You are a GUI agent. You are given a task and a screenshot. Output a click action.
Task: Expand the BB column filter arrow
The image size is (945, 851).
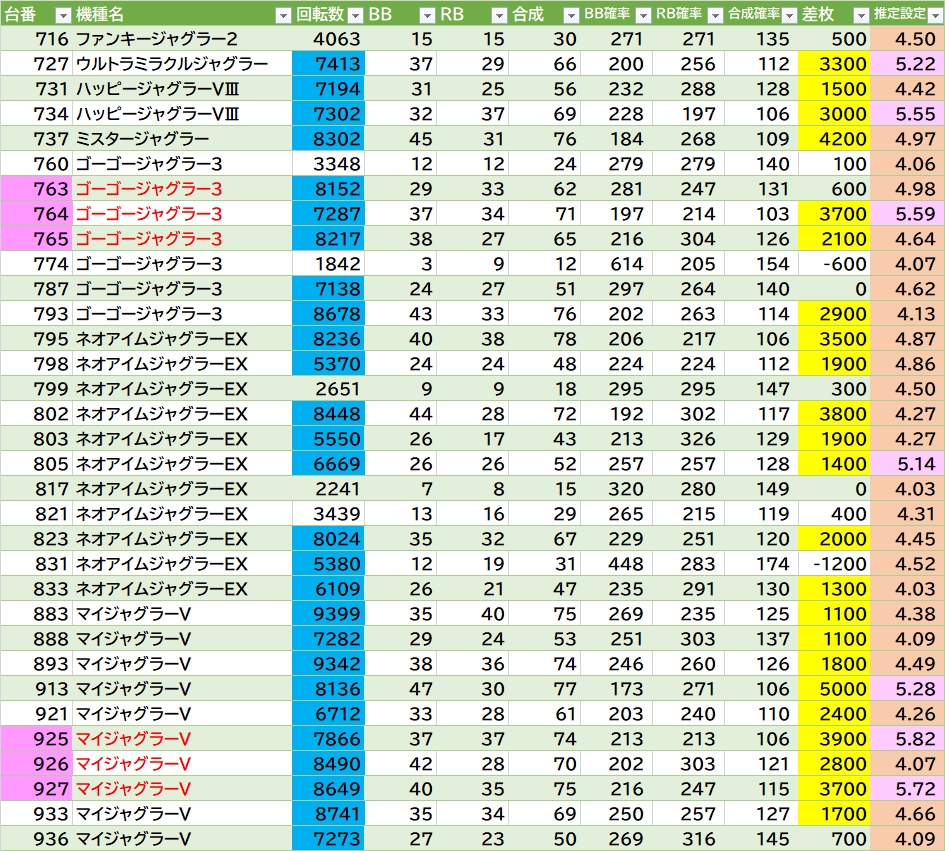[427, 15]
